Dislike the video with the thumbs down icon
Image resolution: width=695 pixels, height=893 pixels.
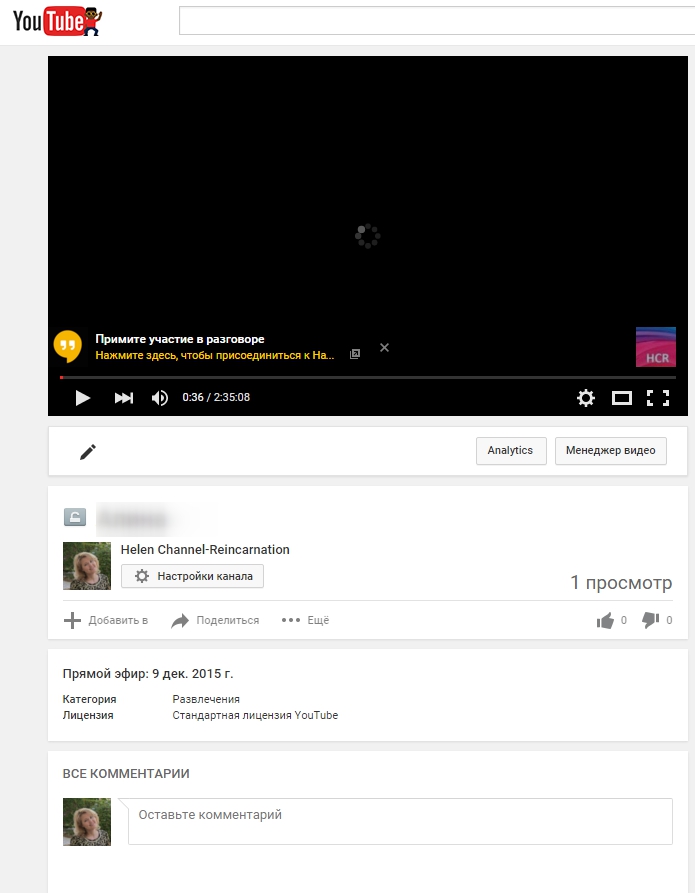(651, 620)
